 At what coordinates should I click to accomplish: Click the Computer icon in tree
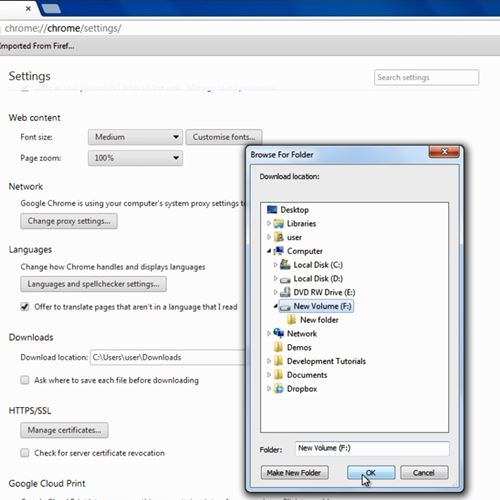tap(279, 251)
